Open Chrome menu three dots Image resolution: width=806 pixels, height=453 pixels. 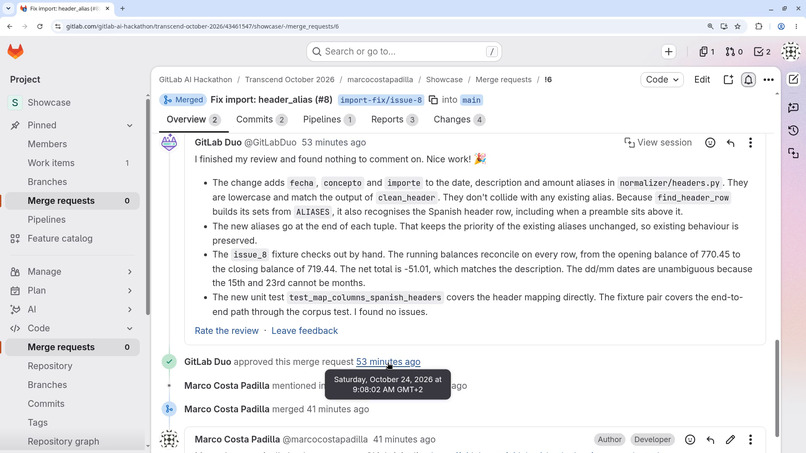796,26
